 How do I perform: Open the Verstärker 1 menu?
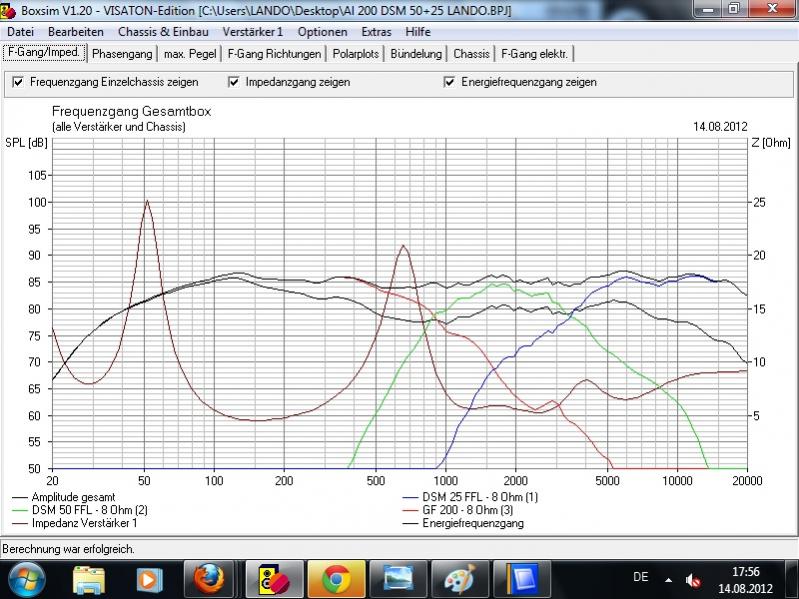(253, 32)
